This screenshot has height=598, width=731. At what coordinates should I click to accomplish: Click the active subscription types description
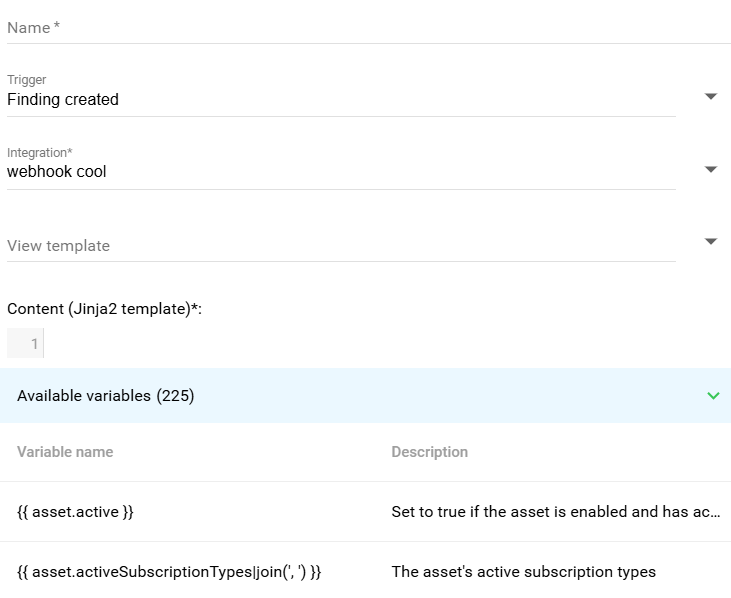[x=523, y=572]
